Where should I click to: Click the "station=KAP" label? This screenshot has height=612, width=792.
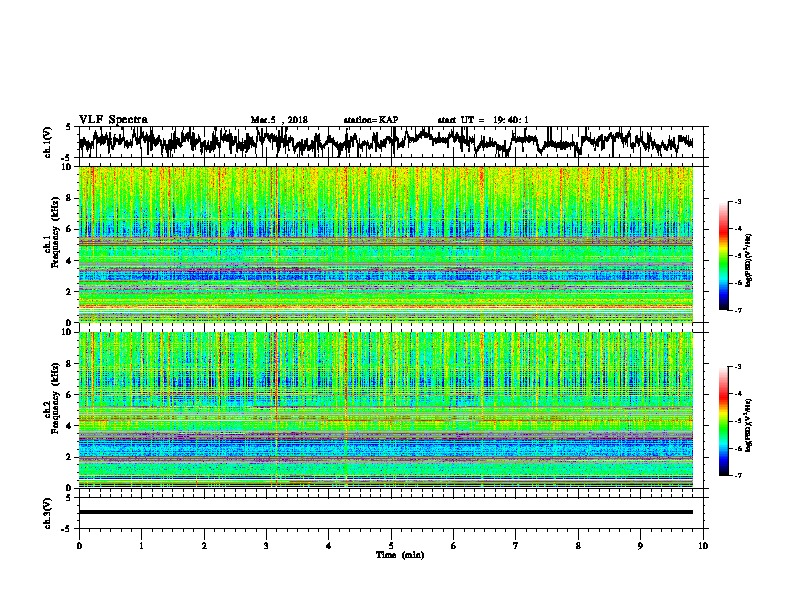[x=371, y=120]
